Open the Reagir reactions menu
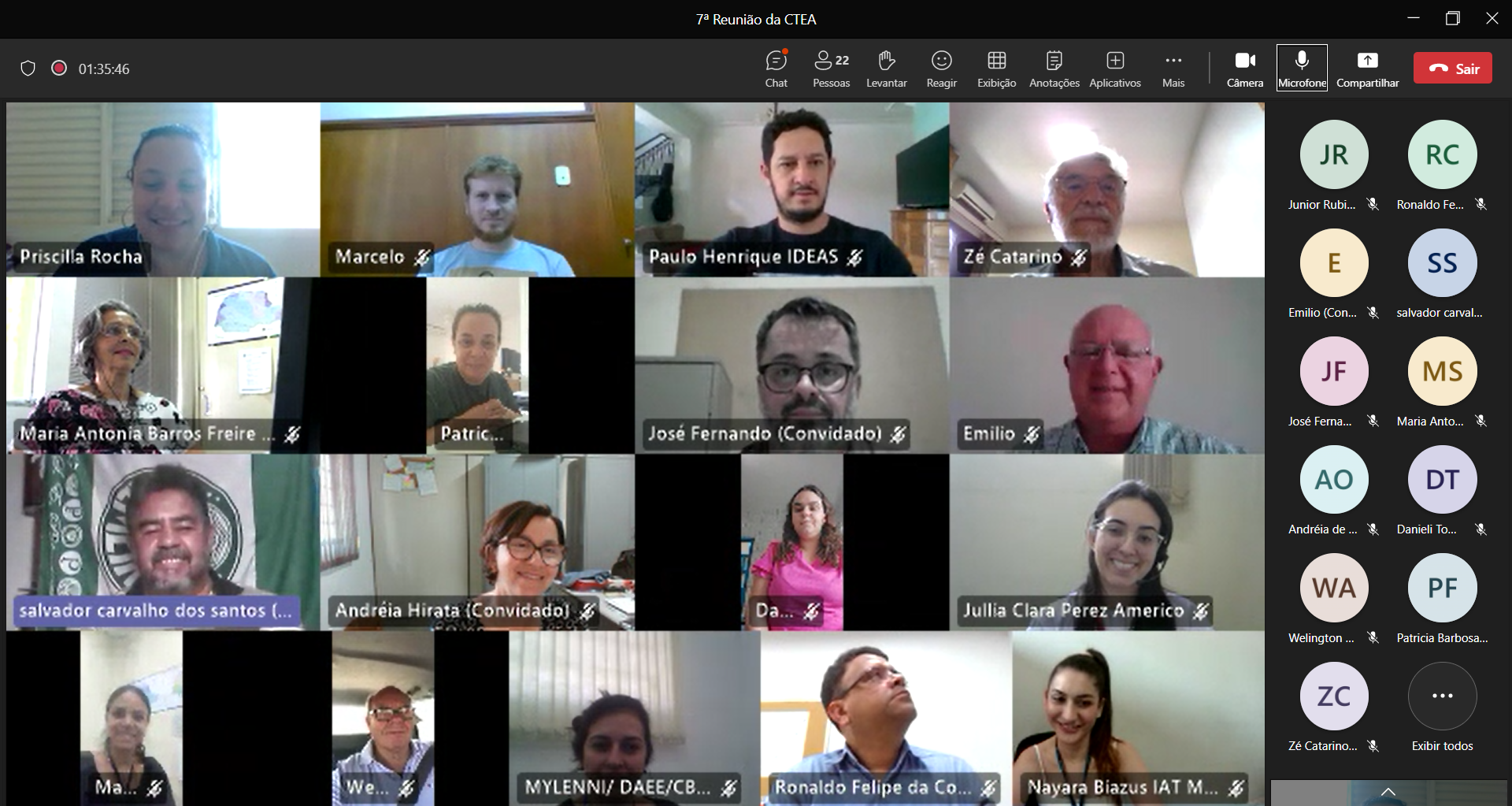Viewport: 1512px width, 806px height. [x=942, y=69]
